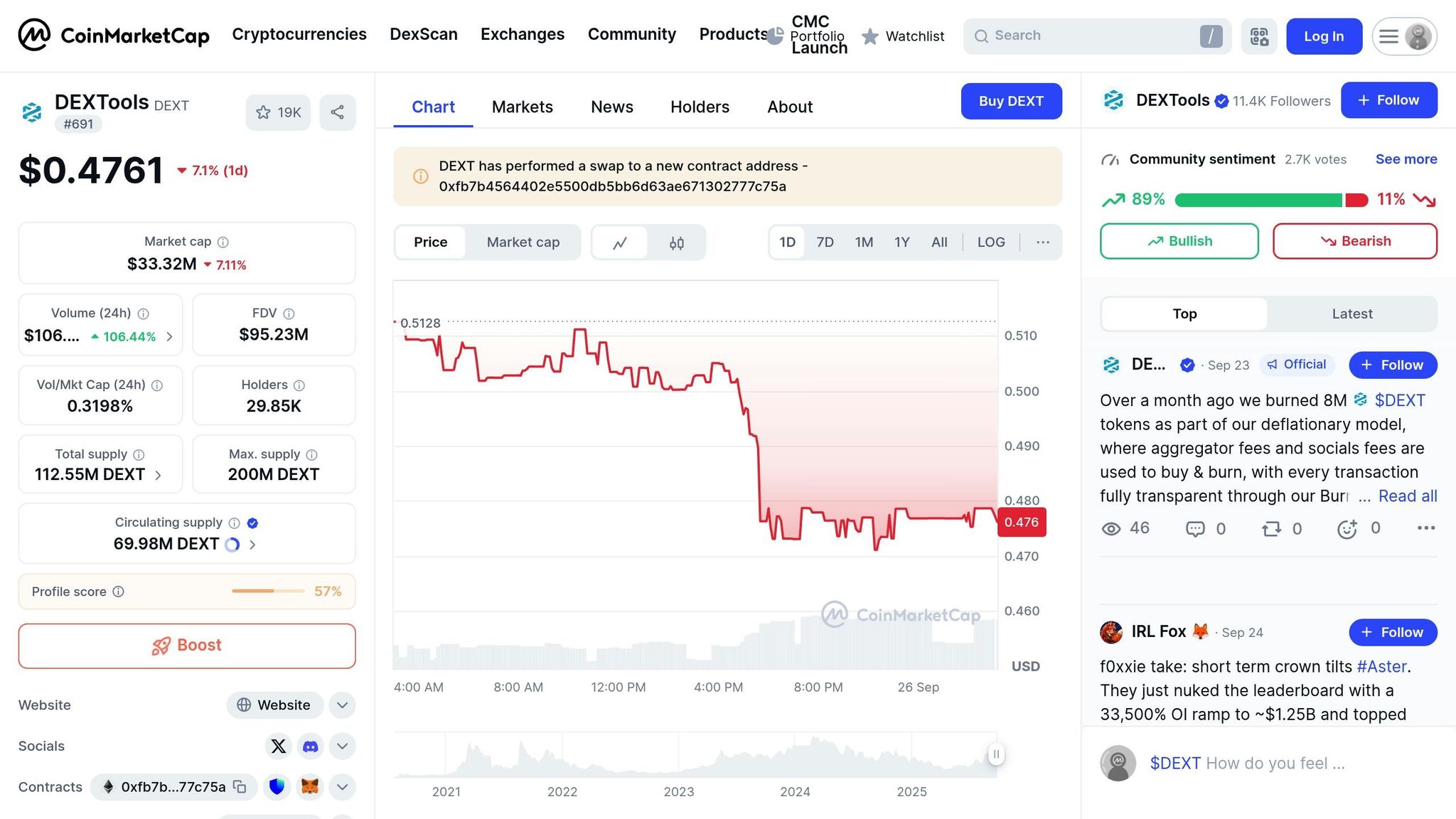Image resolution: width=1456 pixels, height=819 pixels.
Task: Expand the Contracts dropdown
Action: pyautogui.click(x=342, y=787)
